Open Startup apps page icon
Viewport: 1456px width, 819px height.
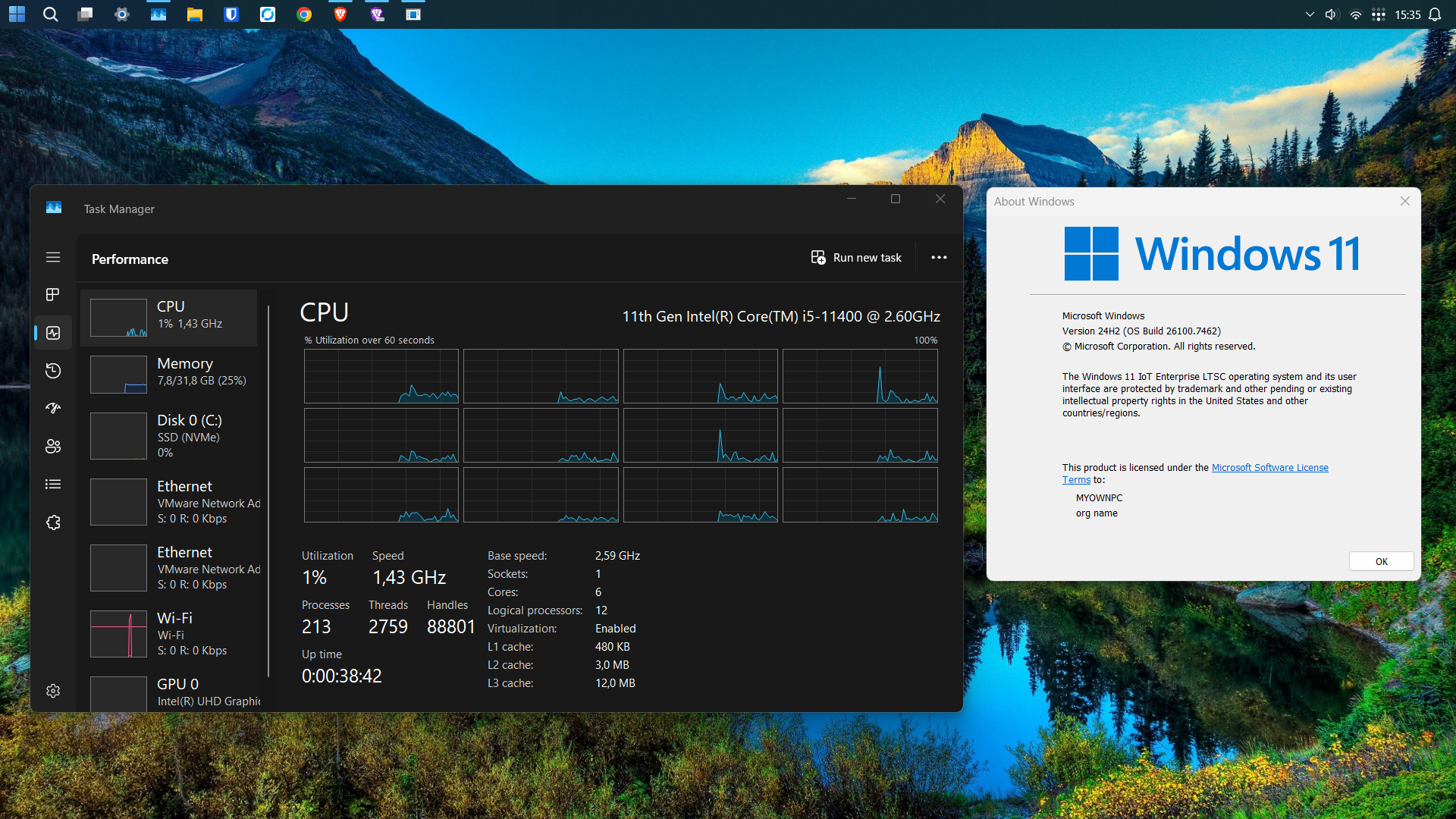click(53, 408)
